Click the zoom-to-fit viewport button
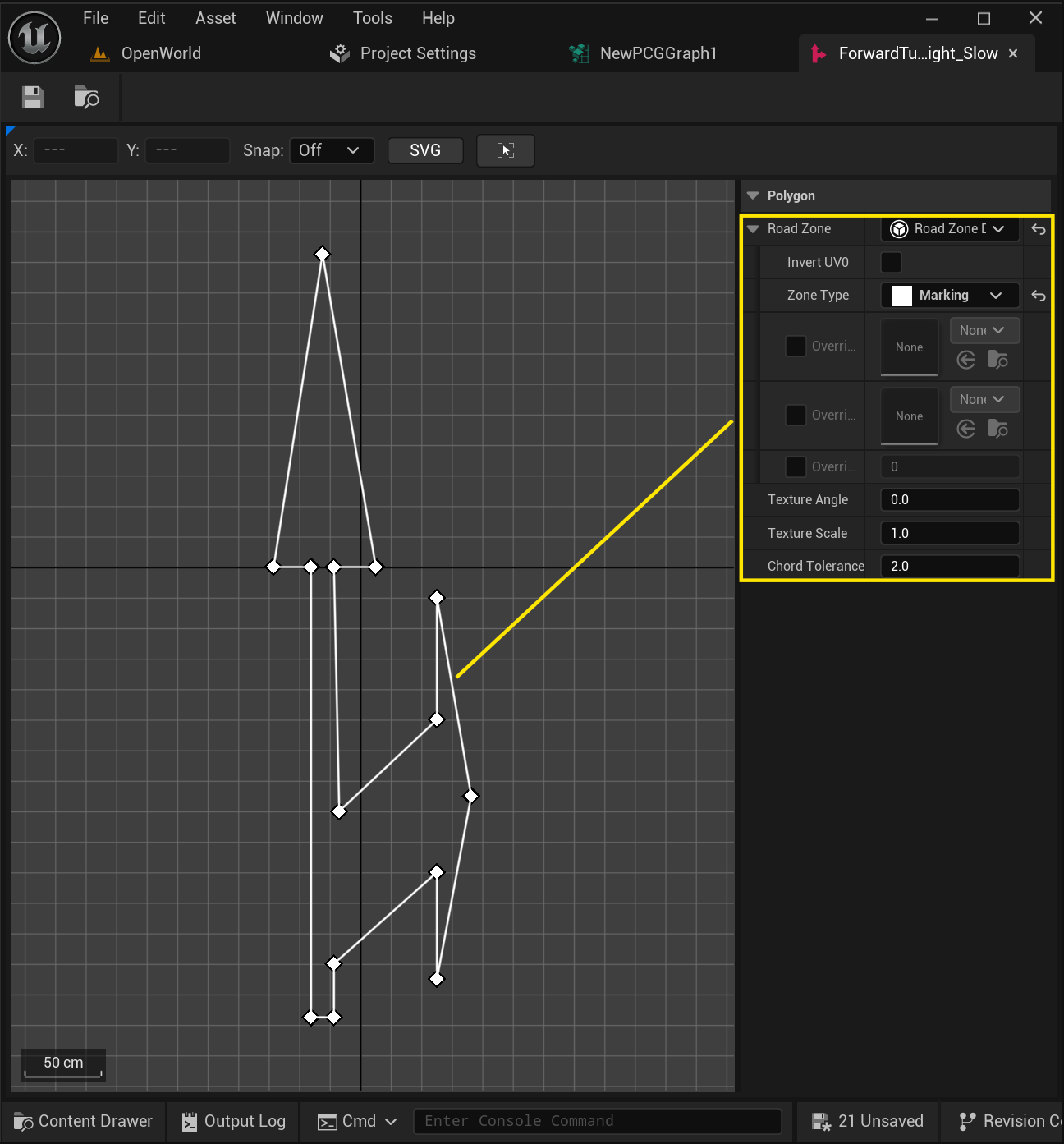 click(506, 150)
